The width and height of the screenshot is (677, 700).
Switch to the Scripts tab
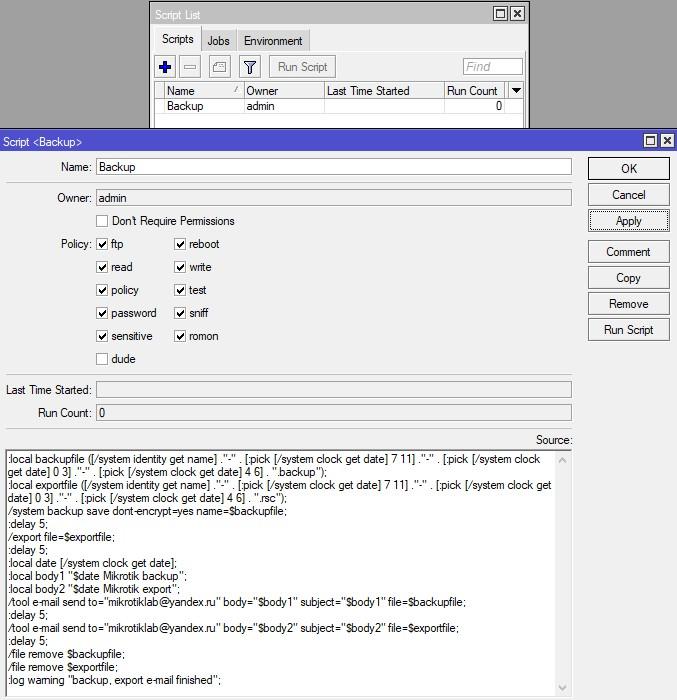coord(178,39)
